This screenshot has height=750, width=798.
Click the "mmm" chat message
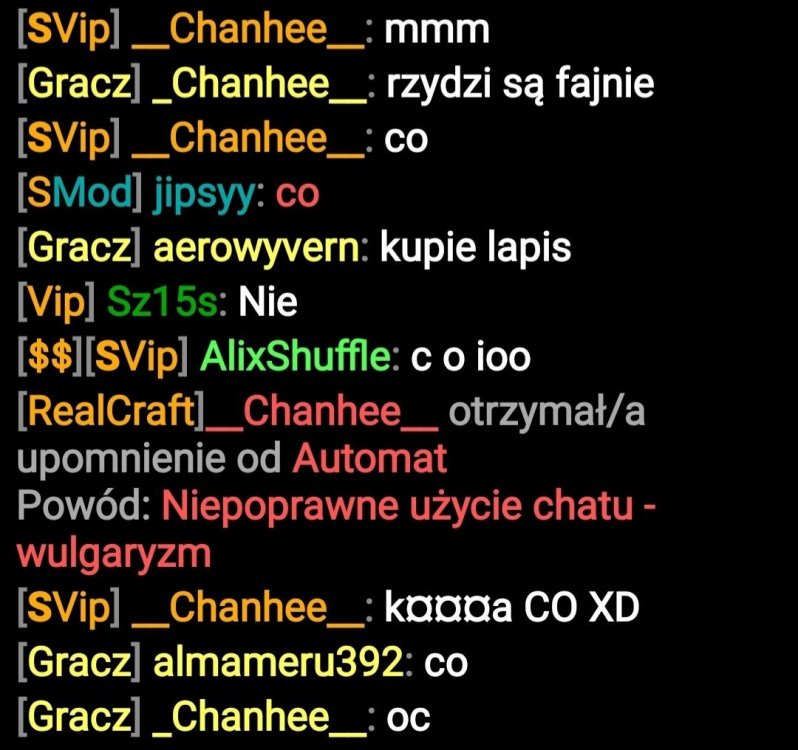tap(437, 31)
